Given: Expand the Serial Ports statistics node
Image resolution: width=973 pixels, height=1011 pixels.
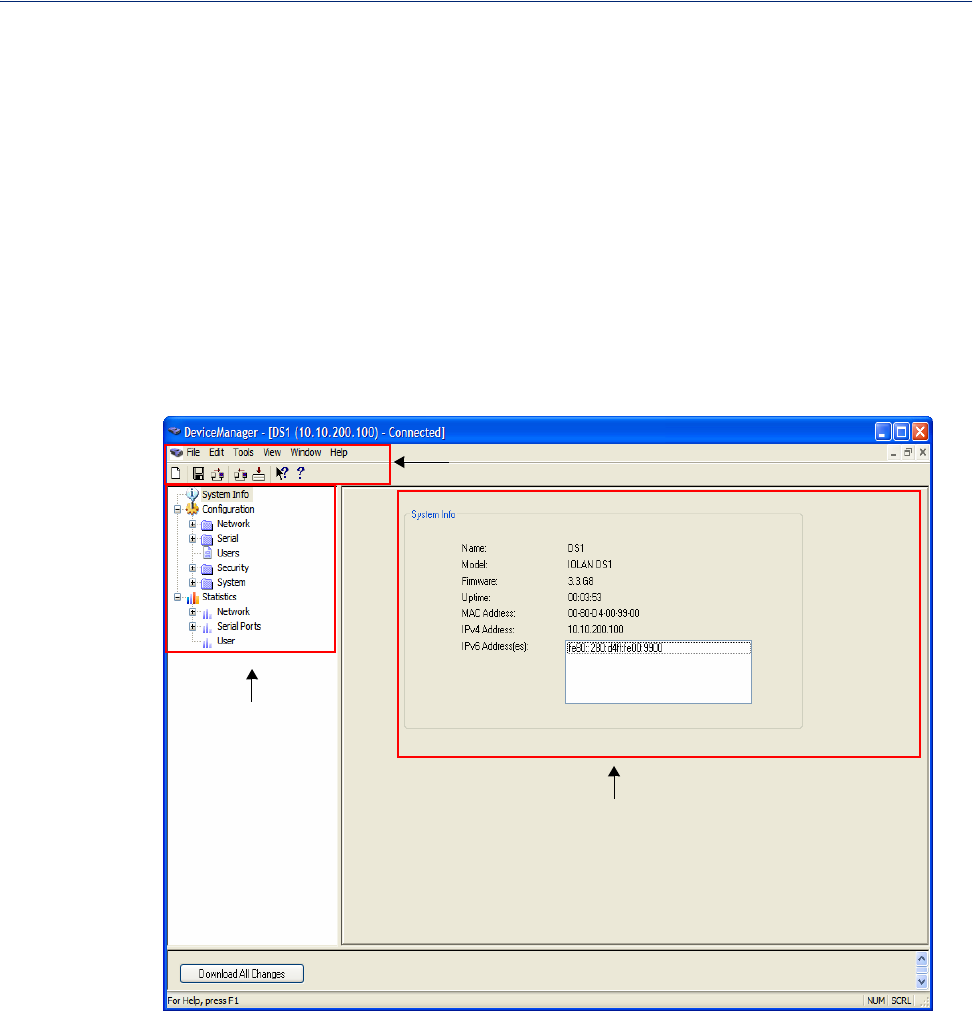Looking at the screenshot, I should [x=192, y=627].
